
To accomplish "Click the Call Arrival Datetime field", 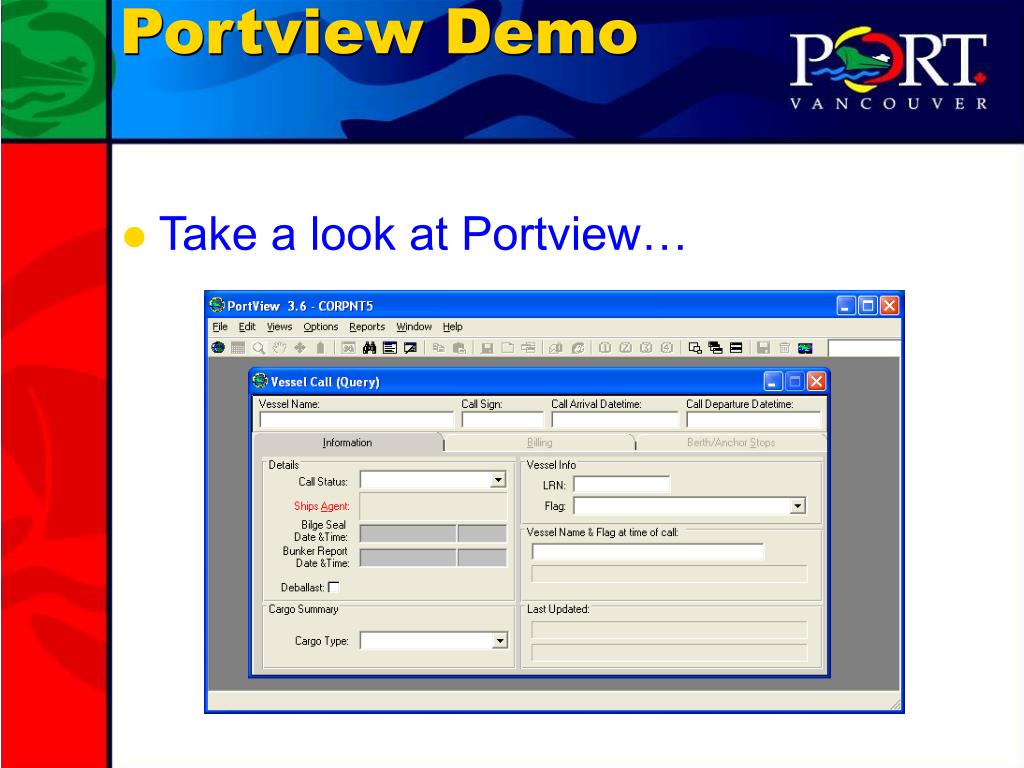I will [615, 420].
